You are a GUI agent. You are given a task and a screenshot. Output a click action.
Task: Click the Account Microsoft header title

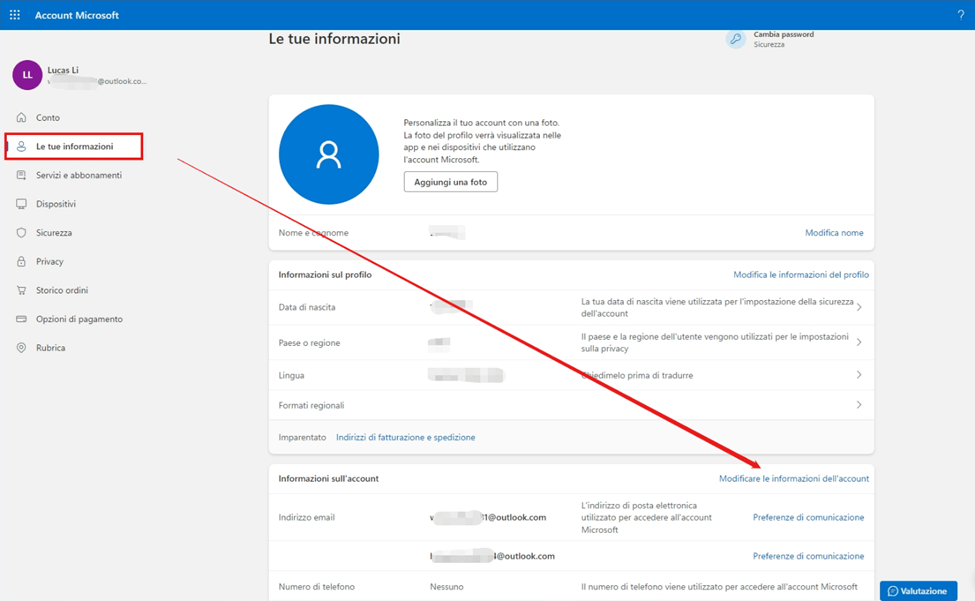point(76,15)
